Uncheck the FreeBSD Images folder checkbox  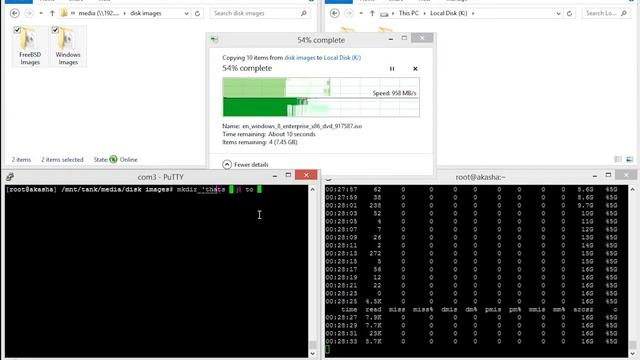coord(17,30)
